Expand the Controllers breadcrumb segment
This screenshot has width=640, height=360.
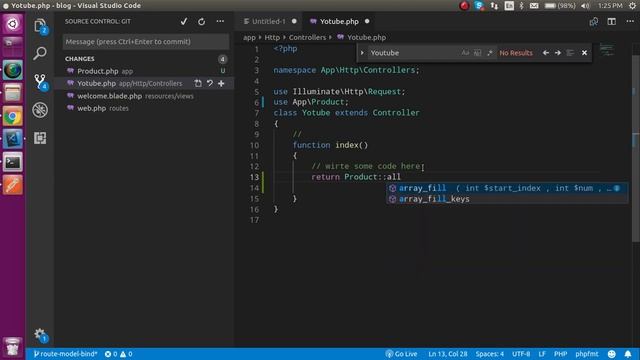point(307,38)
